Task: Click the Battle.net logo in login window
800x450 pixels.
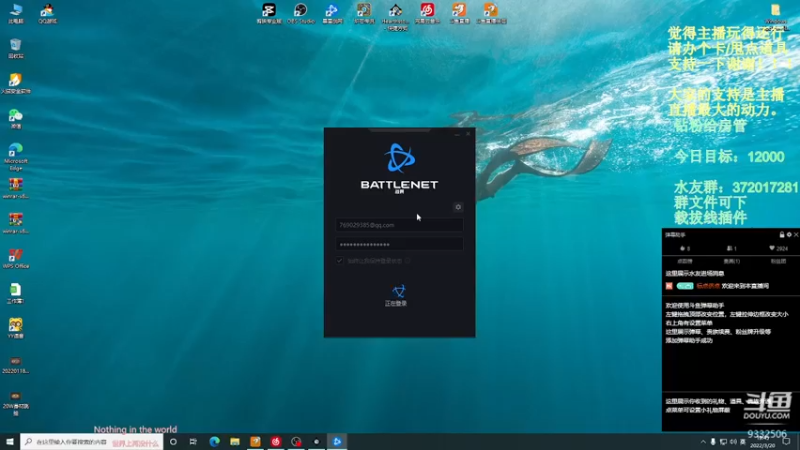Action: point(399,158)
